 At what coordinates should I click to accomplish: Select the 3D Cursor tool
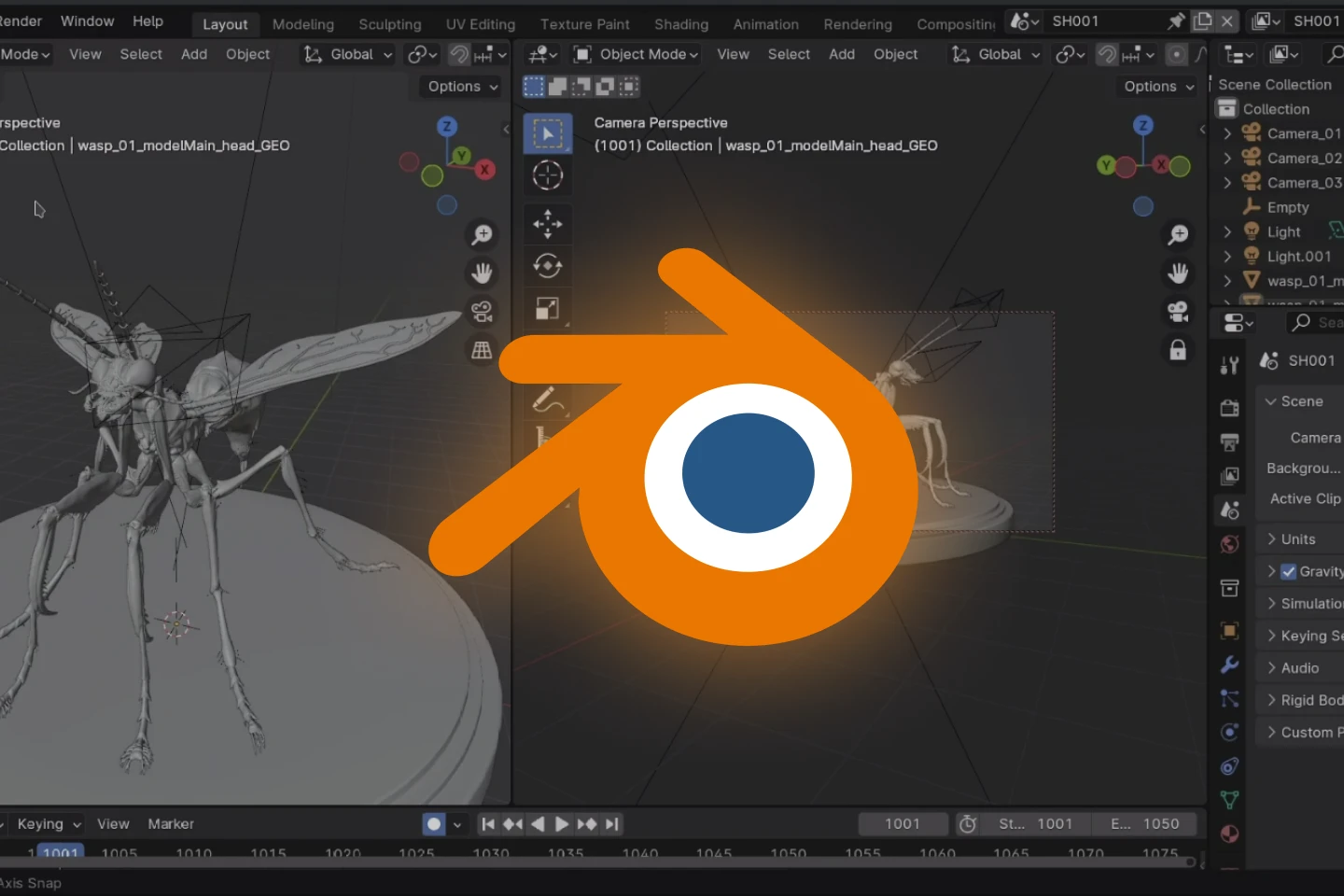click(x=548, y=175)
